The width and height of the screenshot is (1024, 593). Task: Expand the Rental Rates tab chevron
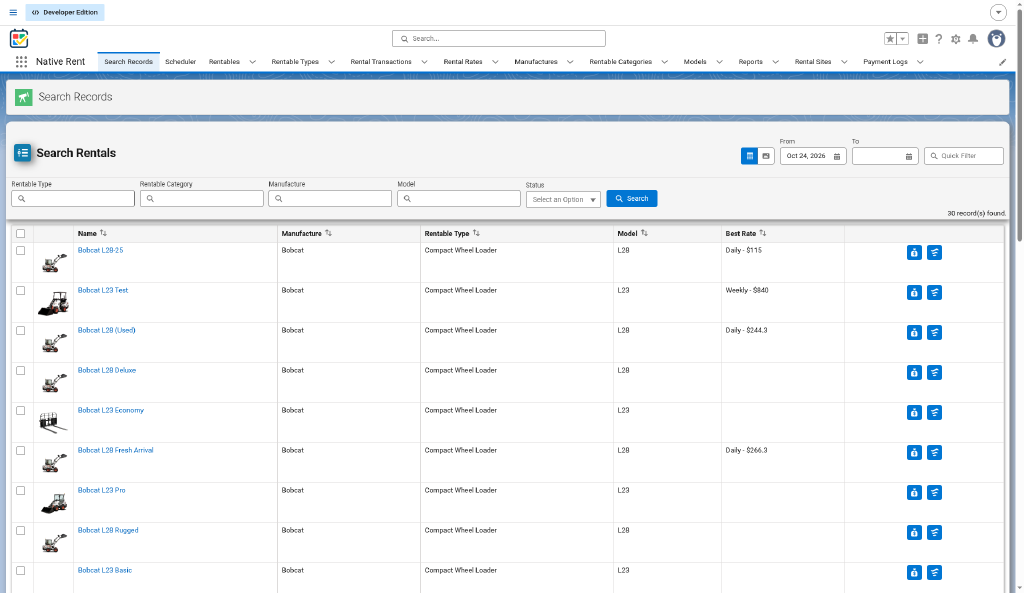495,62
